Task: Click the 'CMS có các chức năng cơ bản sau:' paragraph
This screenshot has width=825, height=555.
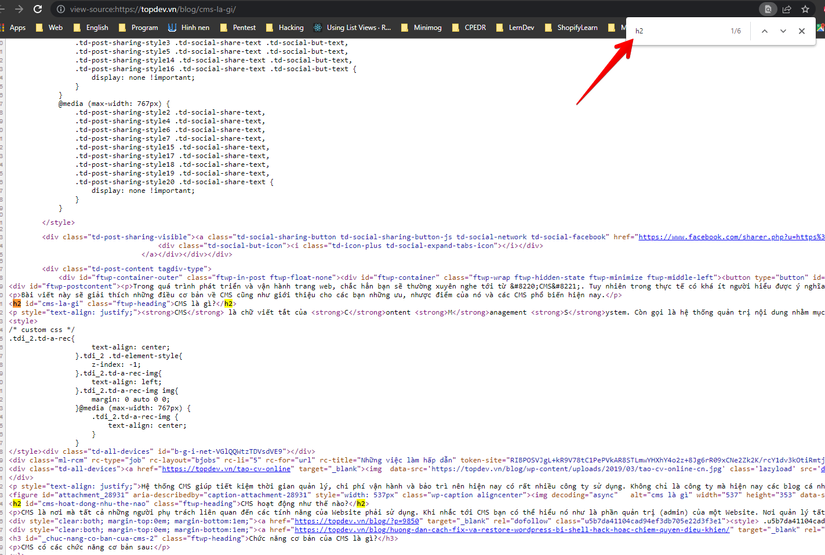Action: [x=89, y=547]
